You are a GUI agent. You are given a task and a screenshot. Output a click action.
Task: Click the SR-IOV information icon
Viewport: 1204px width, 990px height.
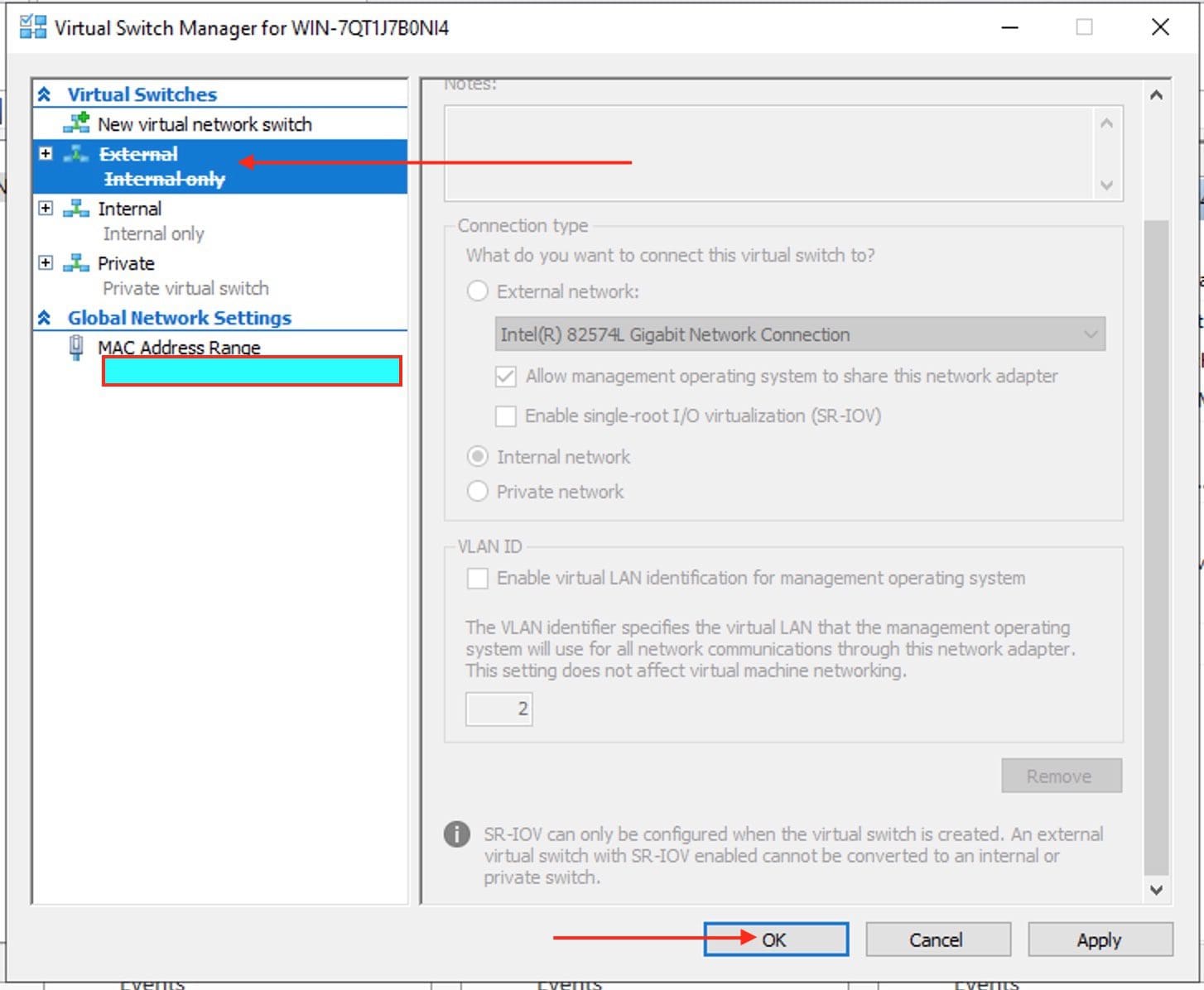tap(456, 834)
